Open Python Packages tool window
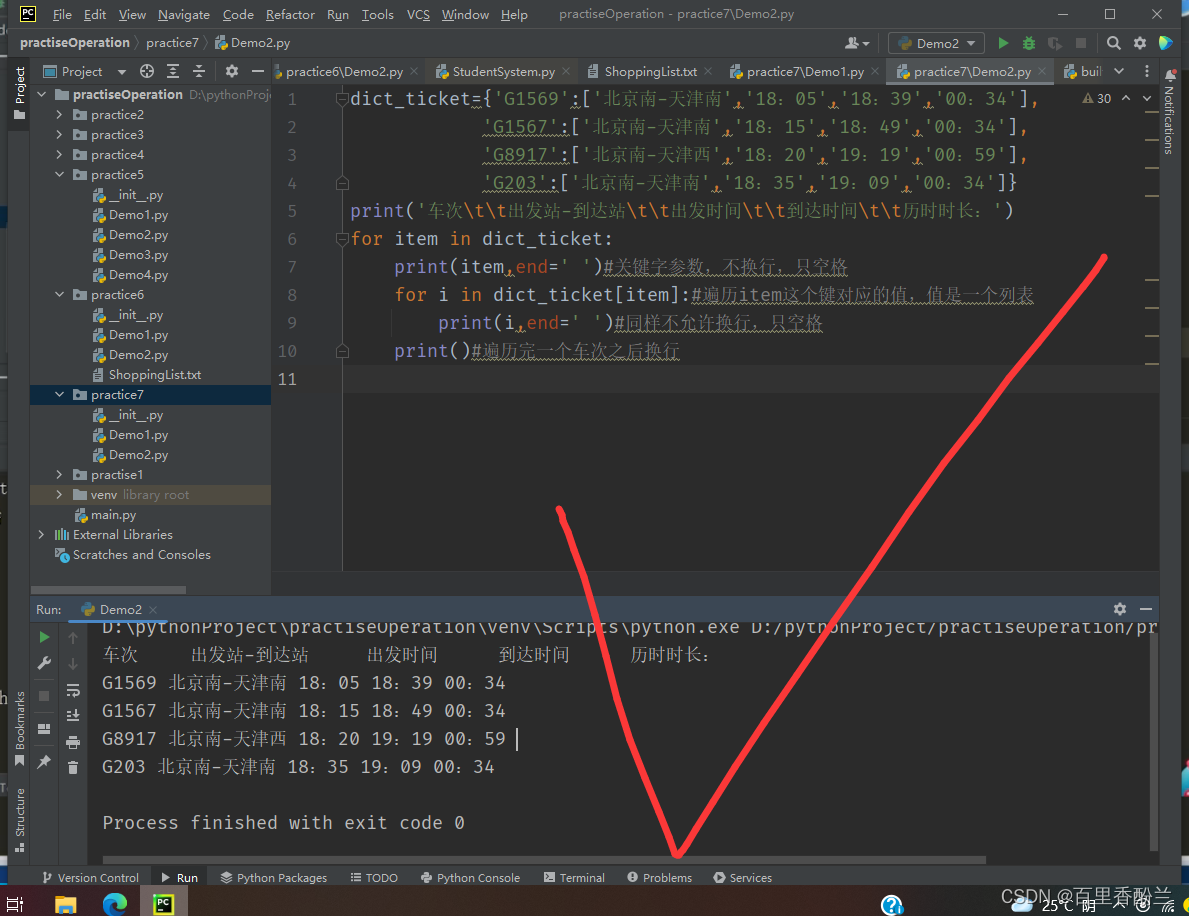This screenshot has width=1189, height=916. (274, 877)
